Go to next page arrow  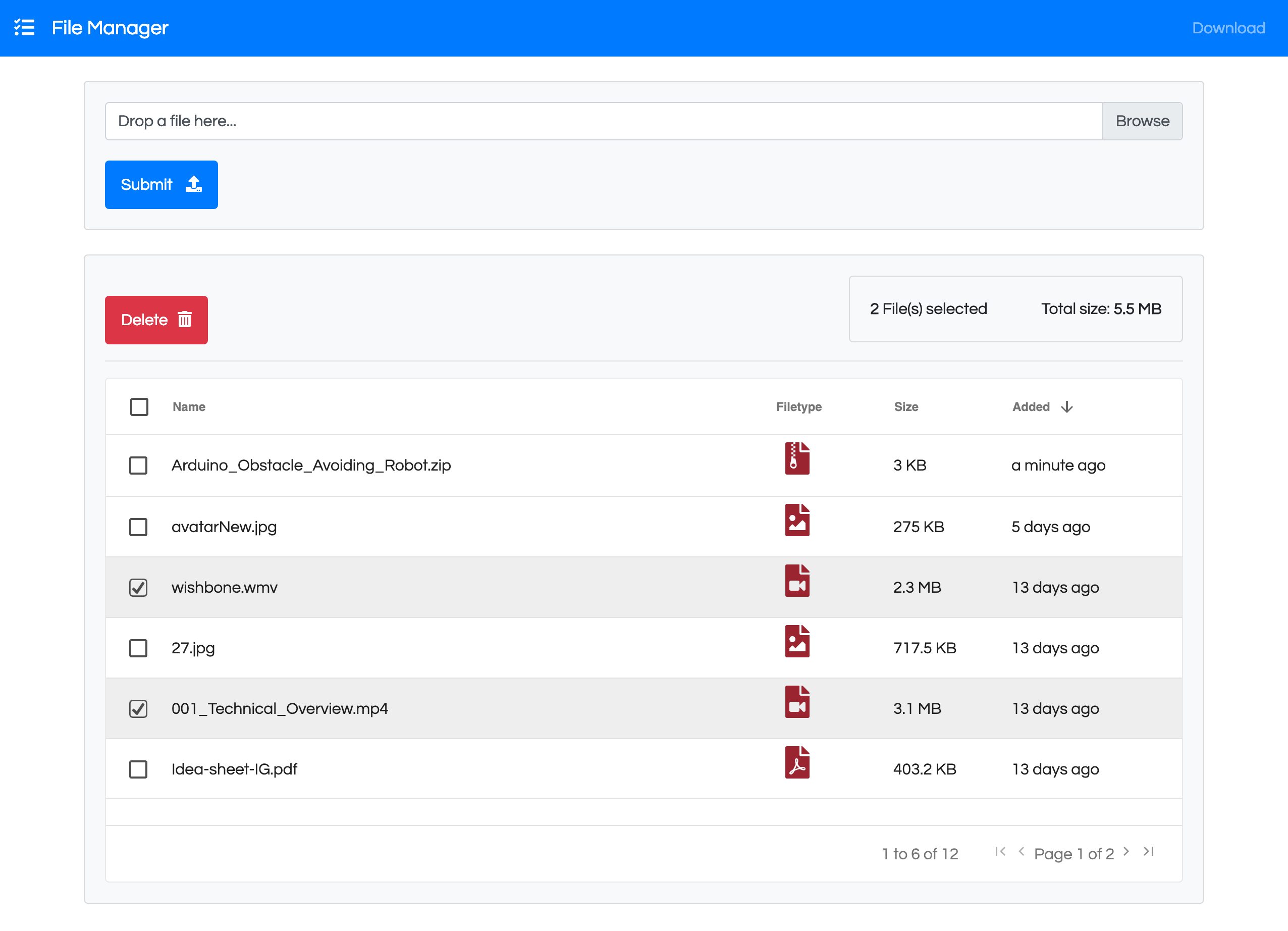[x=1126, y=851]
